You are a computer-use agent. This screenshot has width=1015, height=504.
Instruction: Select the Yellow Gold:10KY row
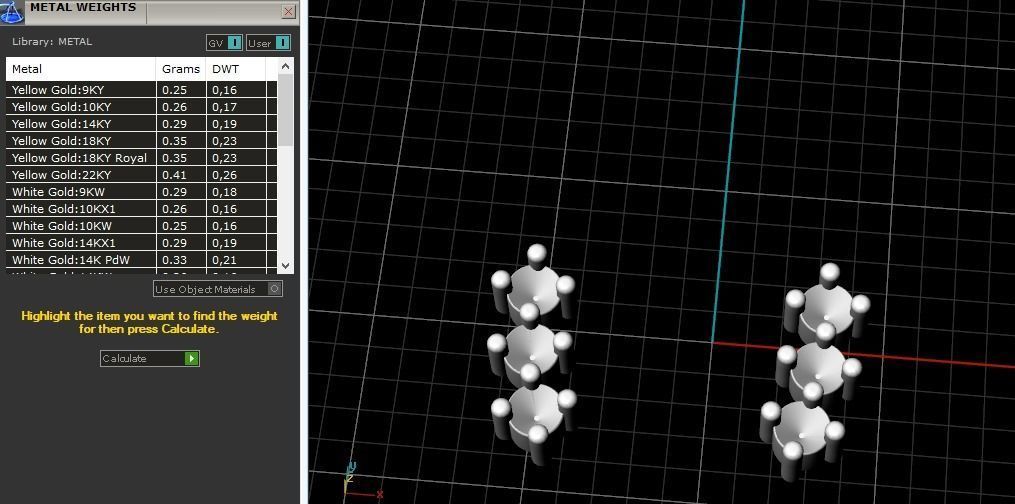141,107
